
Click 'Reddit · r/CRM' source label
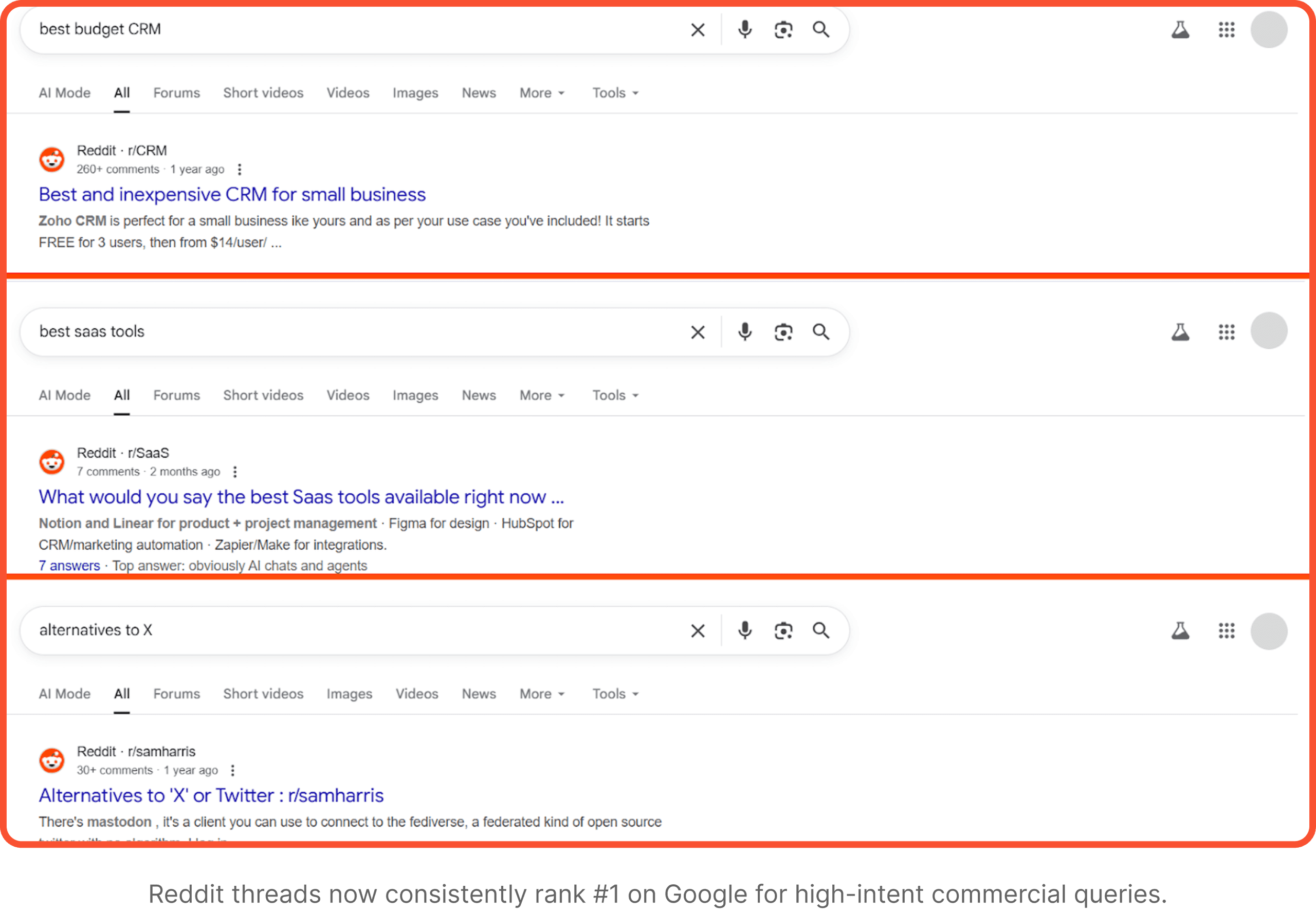click(x=122, y=151)
